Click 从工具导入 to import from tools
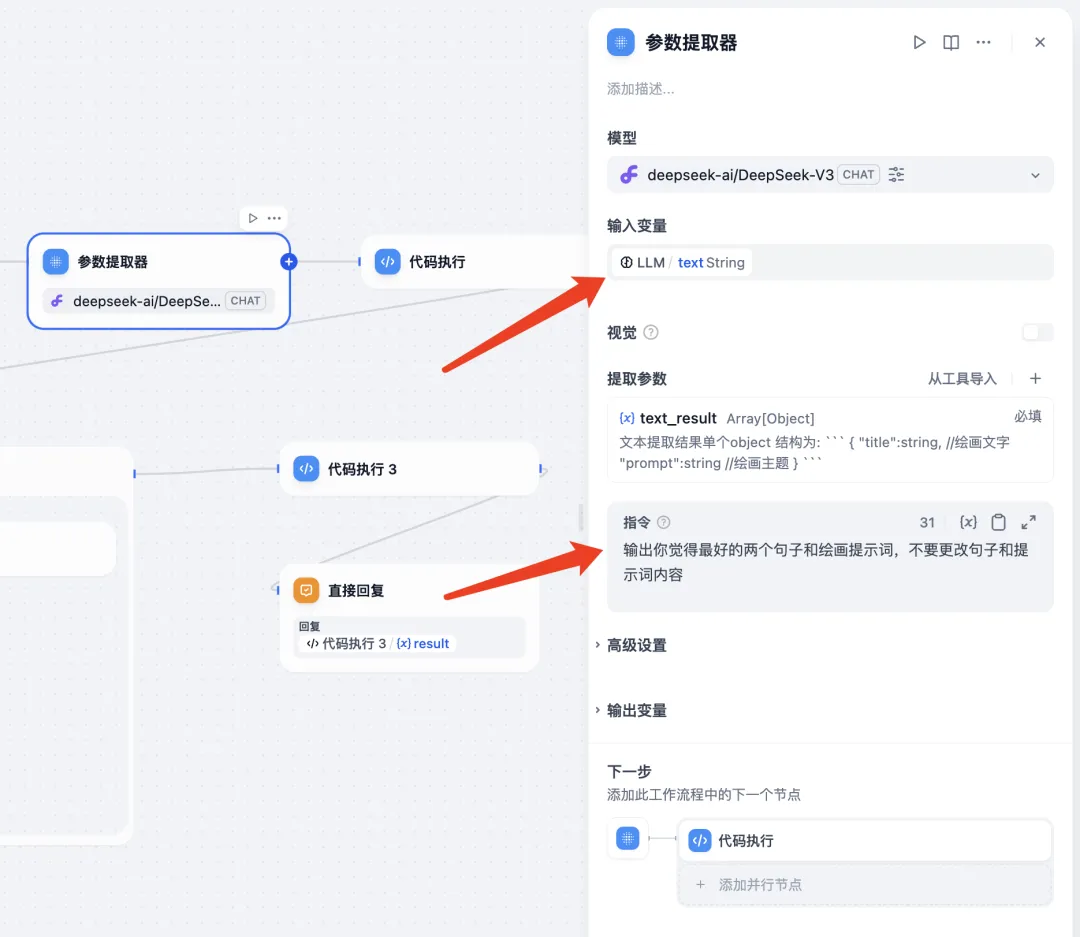 [962, 379]
